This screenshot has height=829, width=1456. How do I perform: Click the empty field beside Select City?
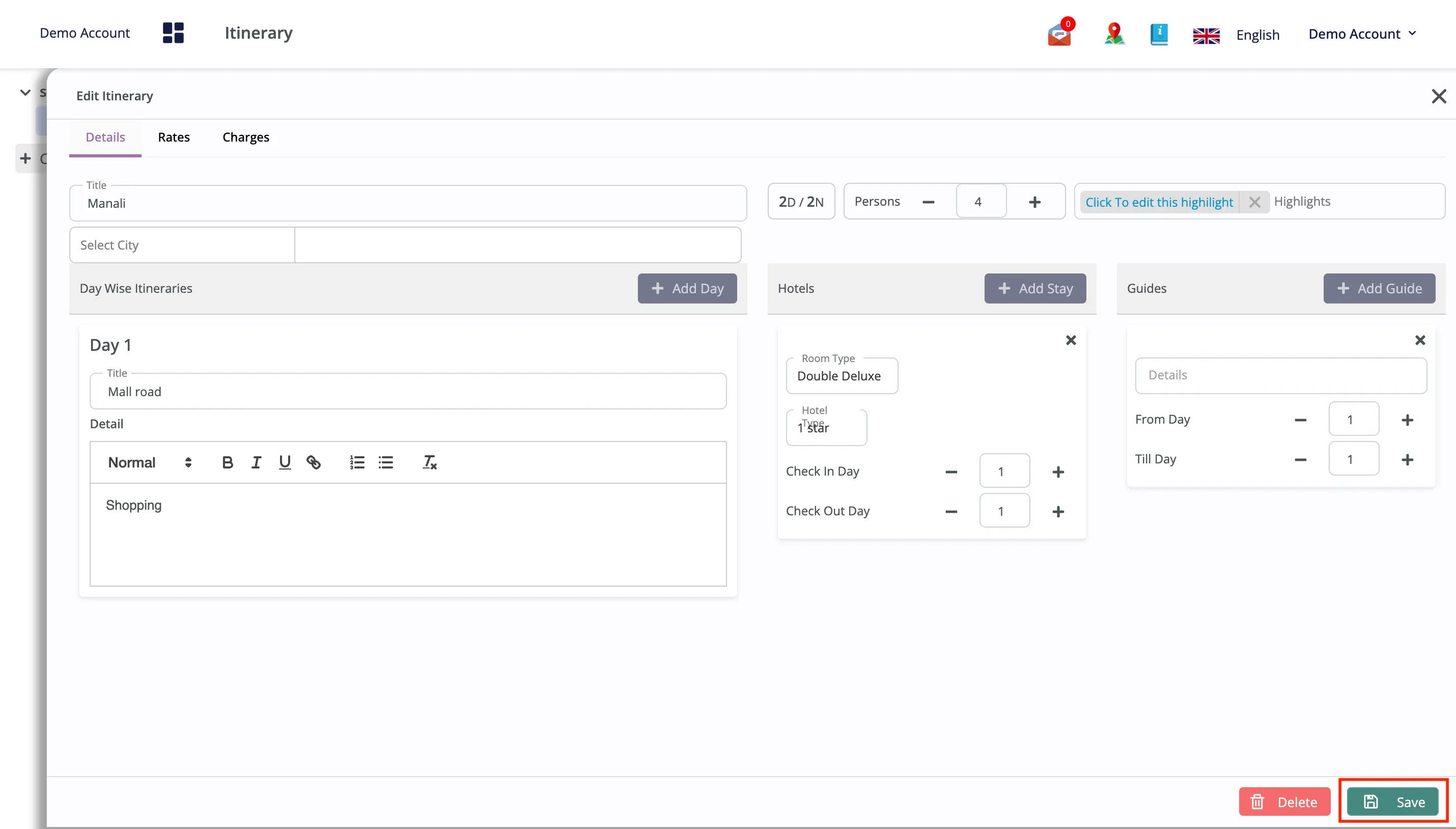pyautogui.click(x=517, y=245)
